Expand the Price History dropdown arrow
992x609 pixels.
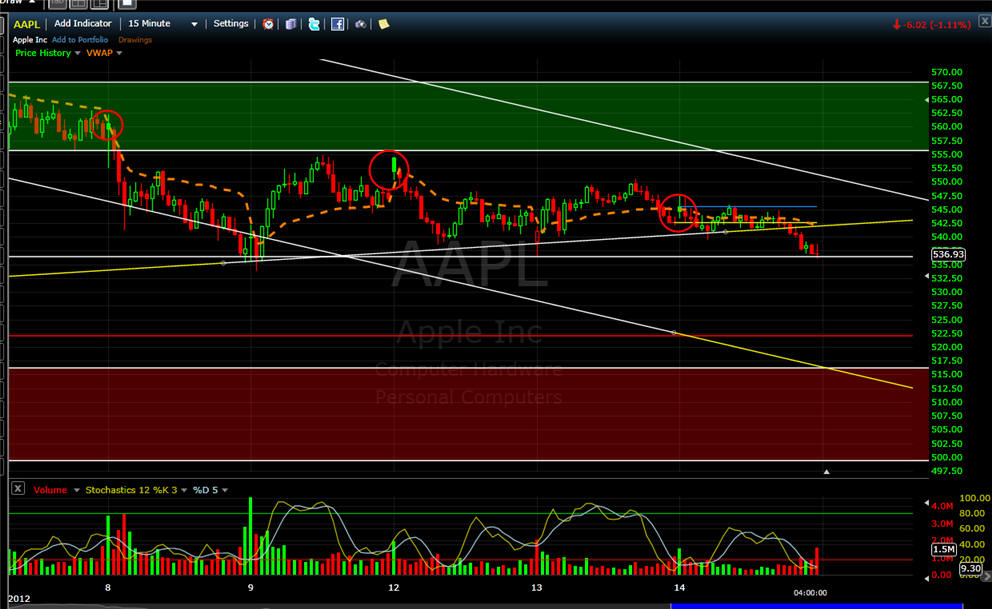pyautogui.click(x=78, y=53)
